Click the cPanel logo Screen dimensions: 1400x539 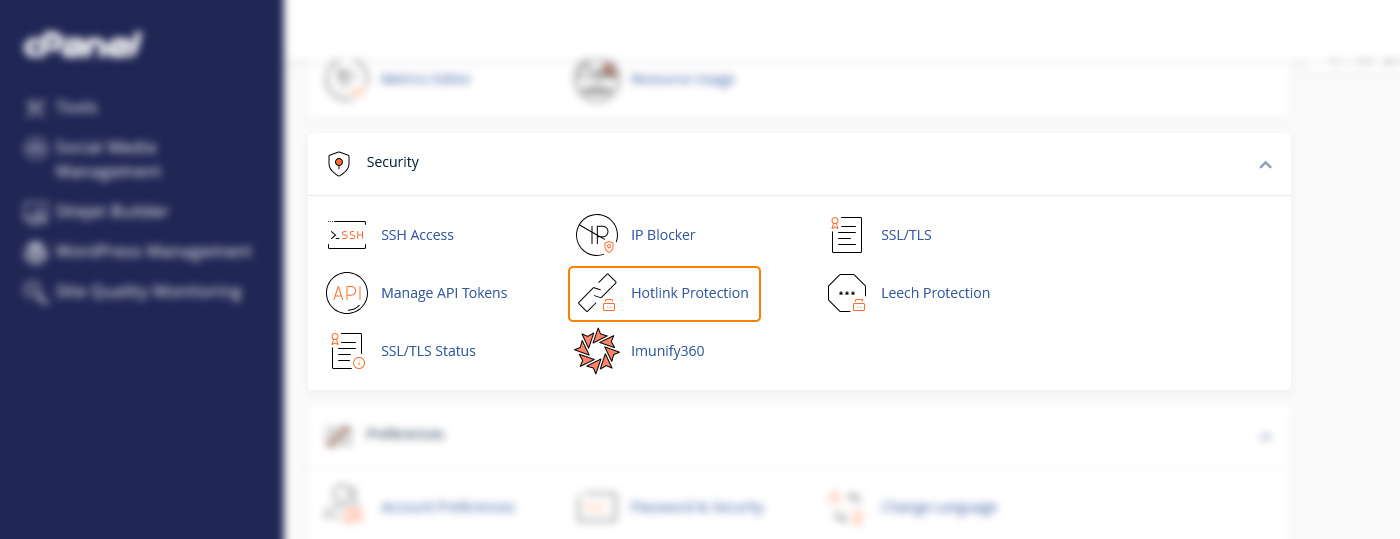(x=82, y=45)
